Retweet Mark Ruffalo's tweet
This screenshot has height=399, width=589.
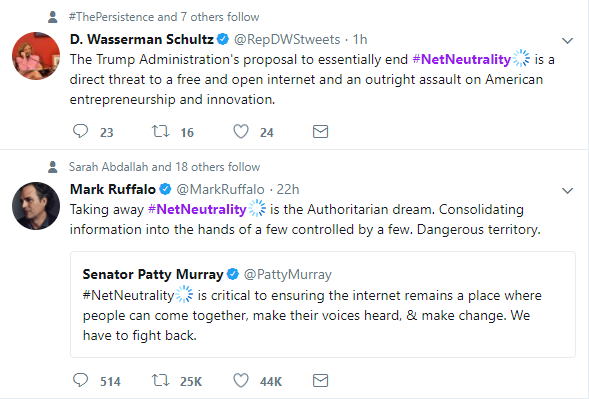(160, 381)
